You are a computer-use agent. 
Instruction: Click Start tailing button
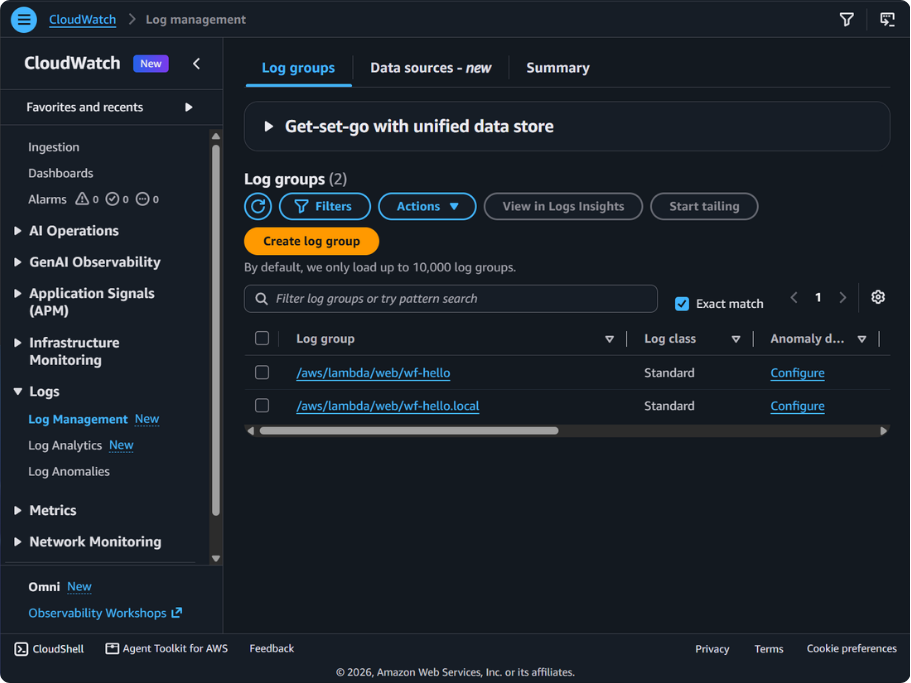pyautogui.click(x=704, y=206)
